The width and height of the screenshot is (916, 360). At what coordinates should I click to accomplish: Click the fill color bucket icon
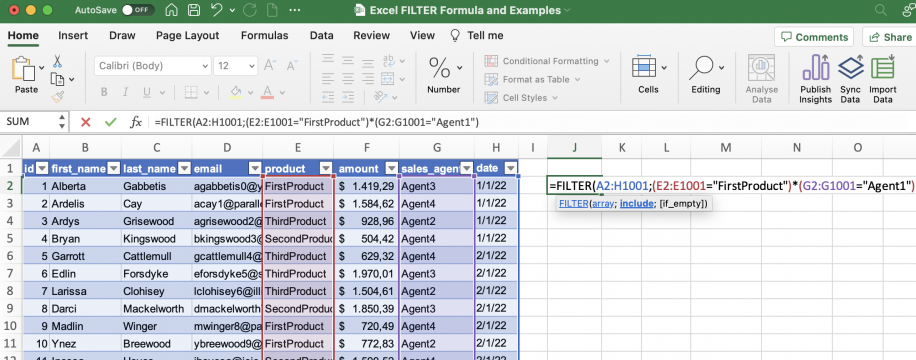coord(236,92)
